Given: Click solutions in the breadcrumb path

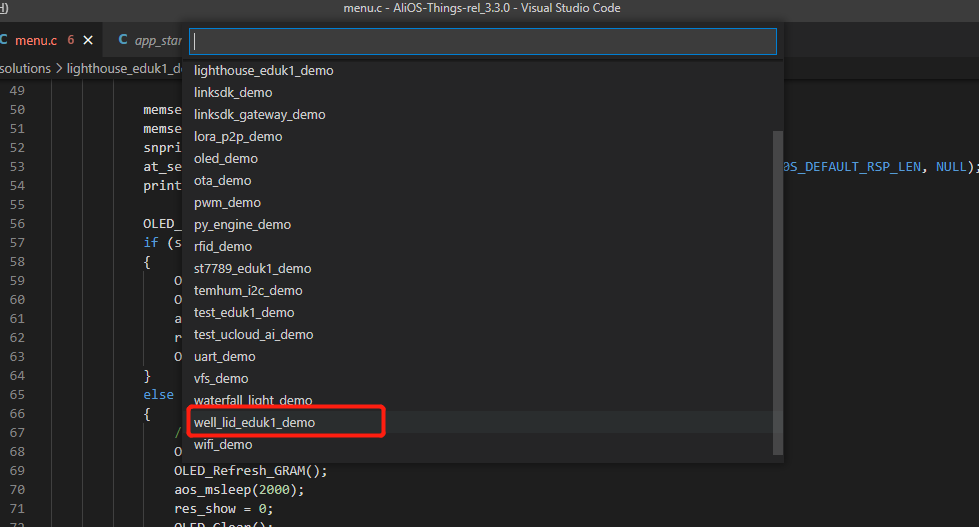Looking at the screenshot, I should [x=25, y=69].
